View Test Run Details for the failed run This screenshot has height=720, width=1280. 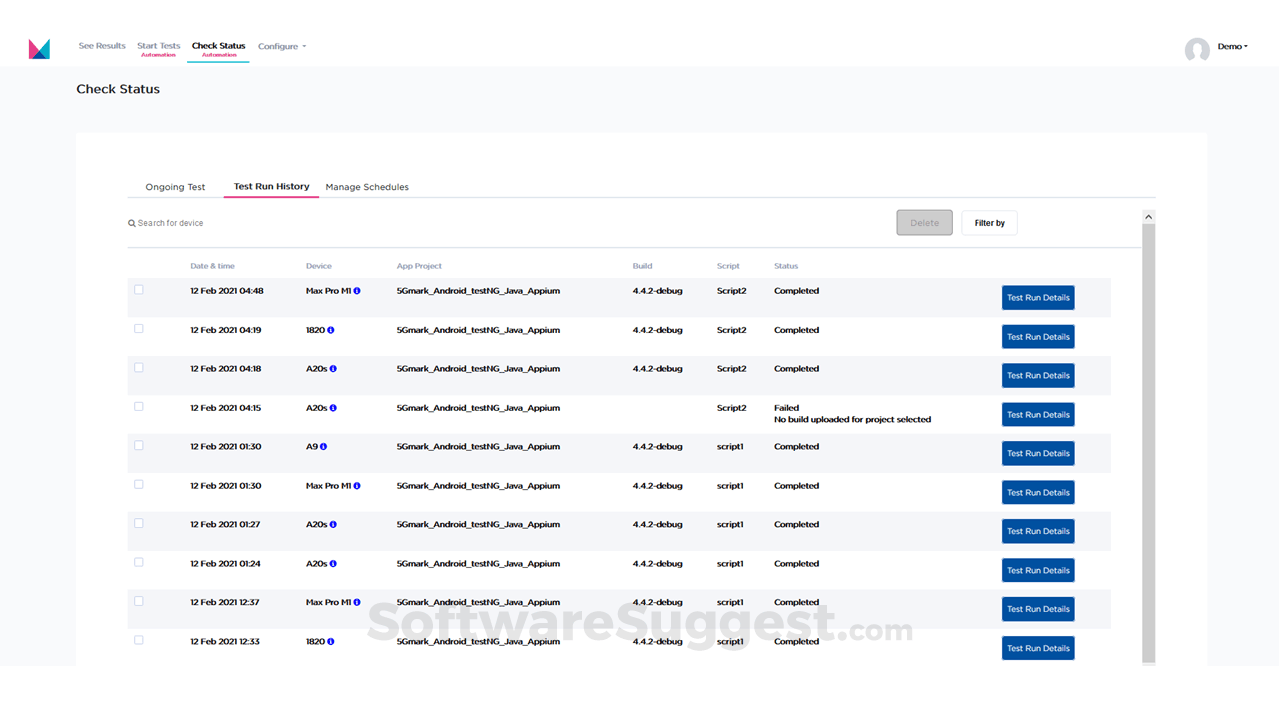point(1038,414)
